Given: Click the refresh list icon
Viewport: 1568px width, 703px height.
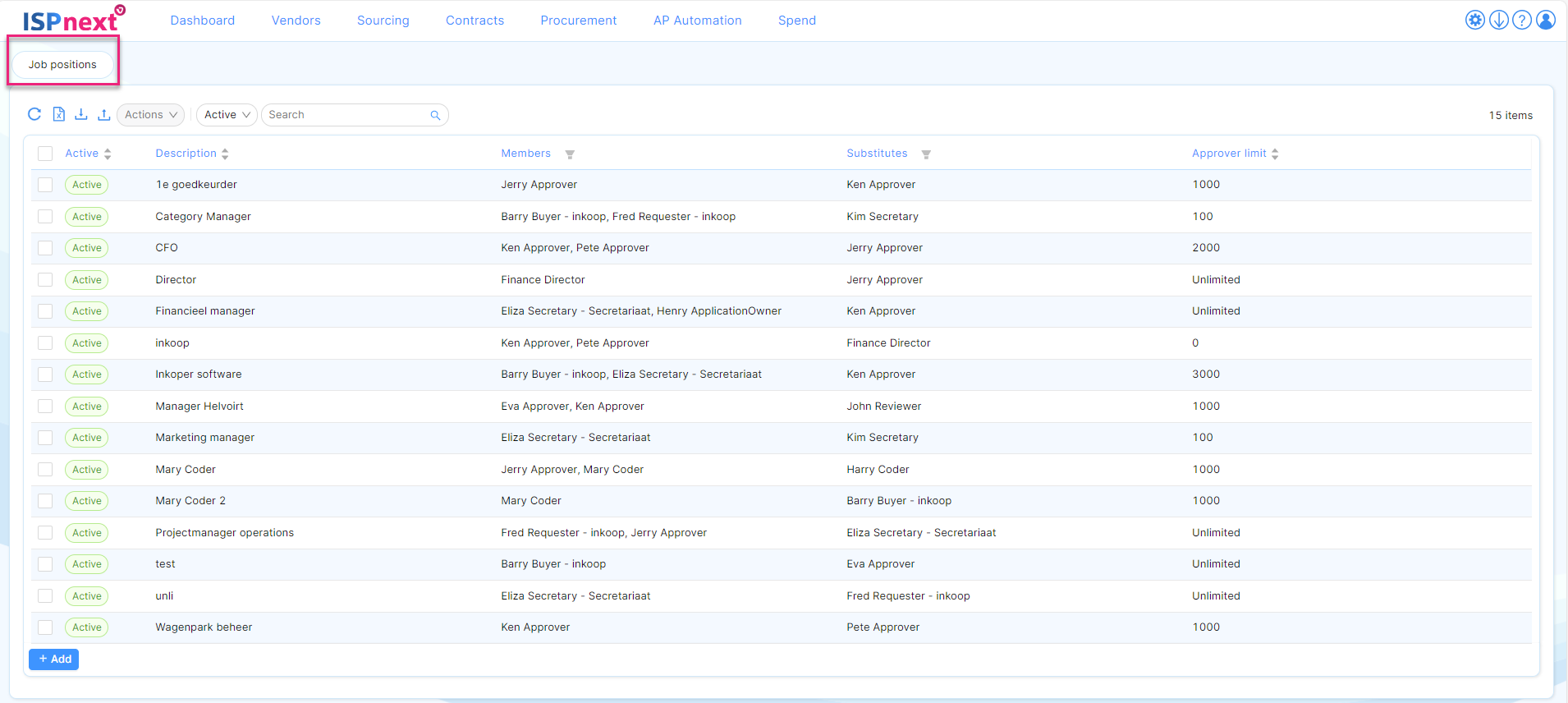Looking at the screenshot, I should click(x=34, y=114).
